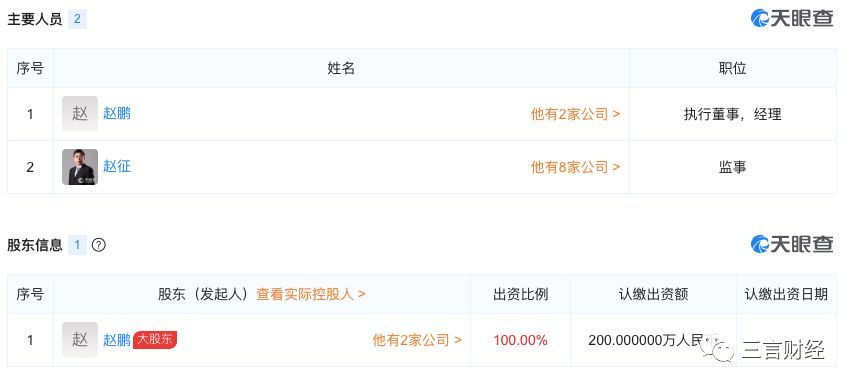Open 赵征 name link

(x=117, y=166)
